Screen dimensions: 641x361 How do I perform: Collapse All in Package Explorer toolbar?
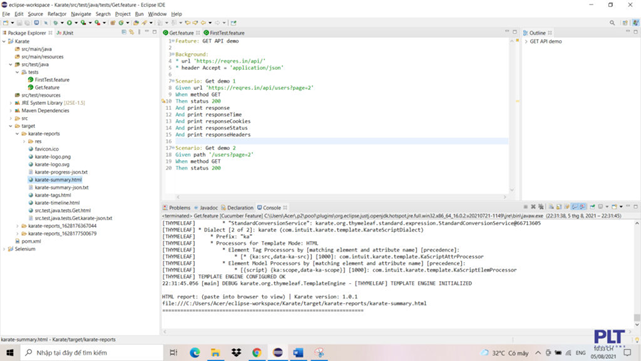[124, 32]
